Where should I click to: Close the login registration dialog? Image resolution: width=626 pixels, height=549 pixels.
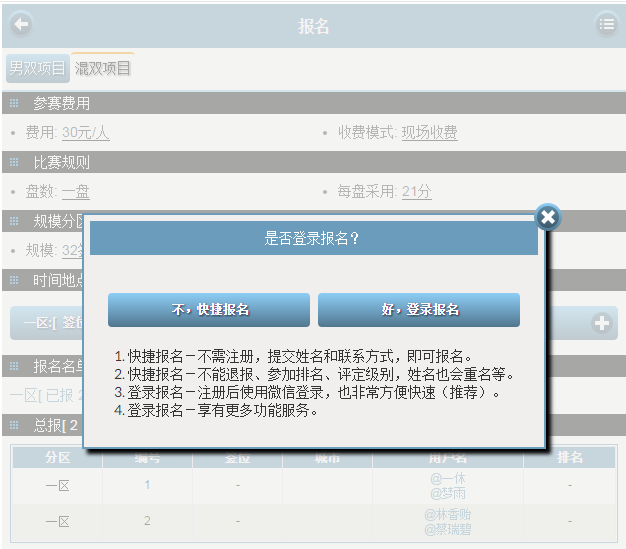pyautogui.click(x=547, y=217)
